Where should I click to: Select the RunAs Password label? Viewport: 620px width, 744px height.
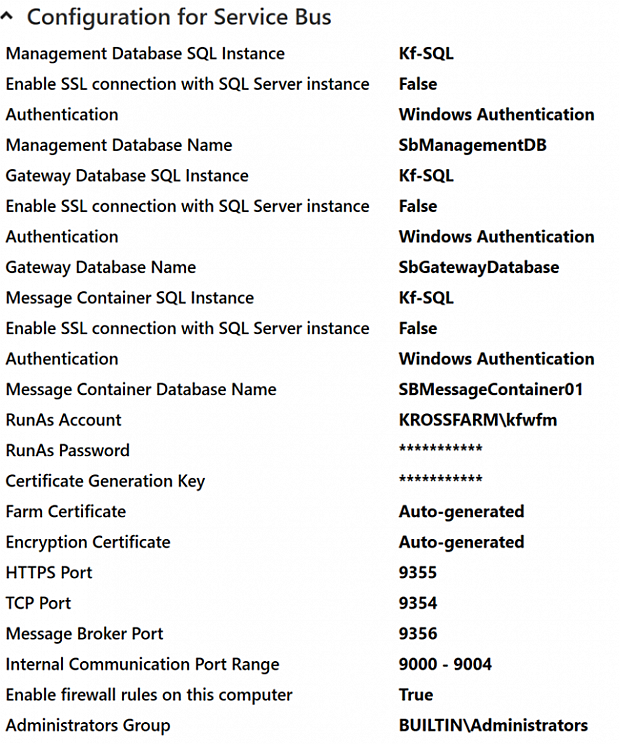click(x=68, y=451)
